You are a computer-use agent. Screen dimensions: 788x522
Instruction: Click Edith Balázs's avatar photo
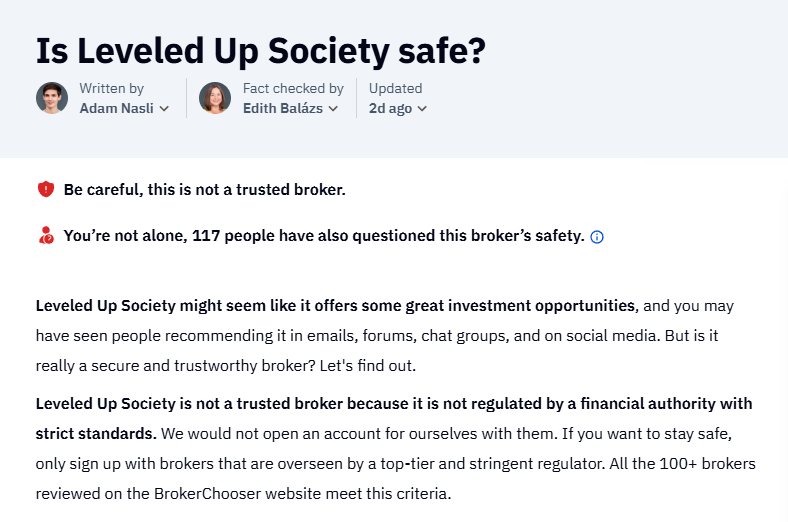coord(215,98)
